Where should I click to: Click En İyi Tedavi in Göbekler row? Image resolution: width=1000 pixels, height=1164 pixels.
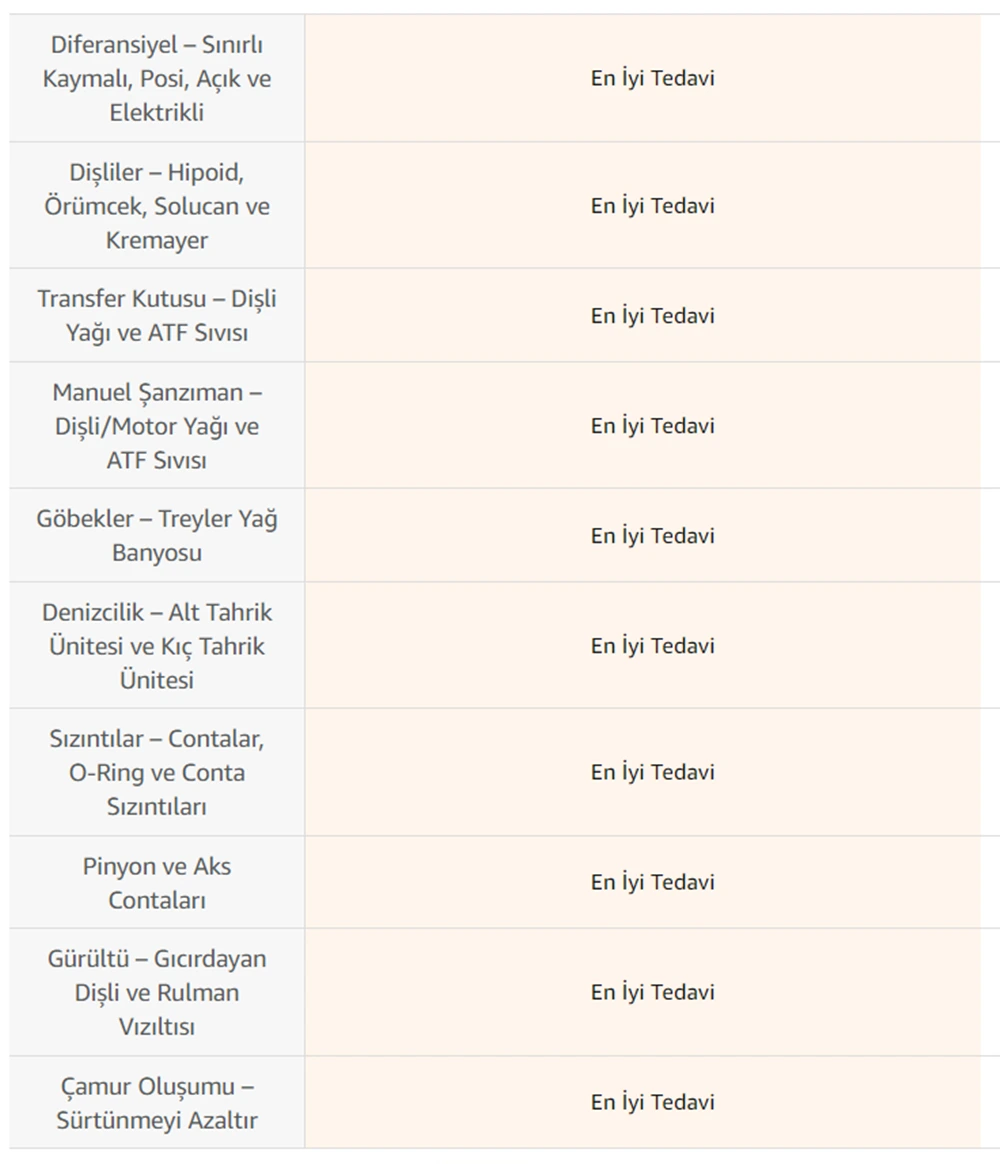653,535
